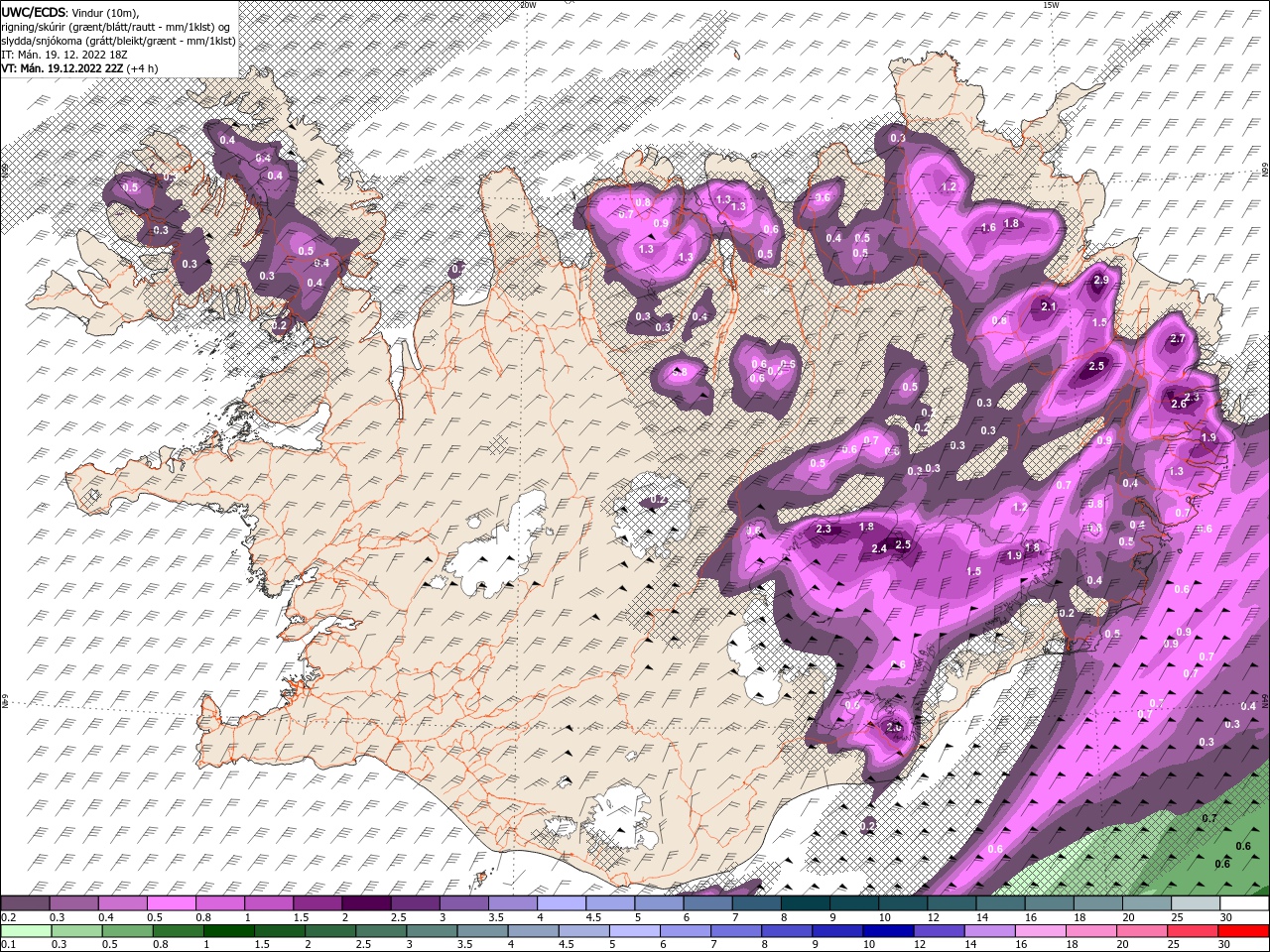The width and height of the screenshot is (1270, 952).
Task: Select the pink 0.5–0.8 swatch in the upper legend row
Action: pyautogui.click(x=172, y=903)
